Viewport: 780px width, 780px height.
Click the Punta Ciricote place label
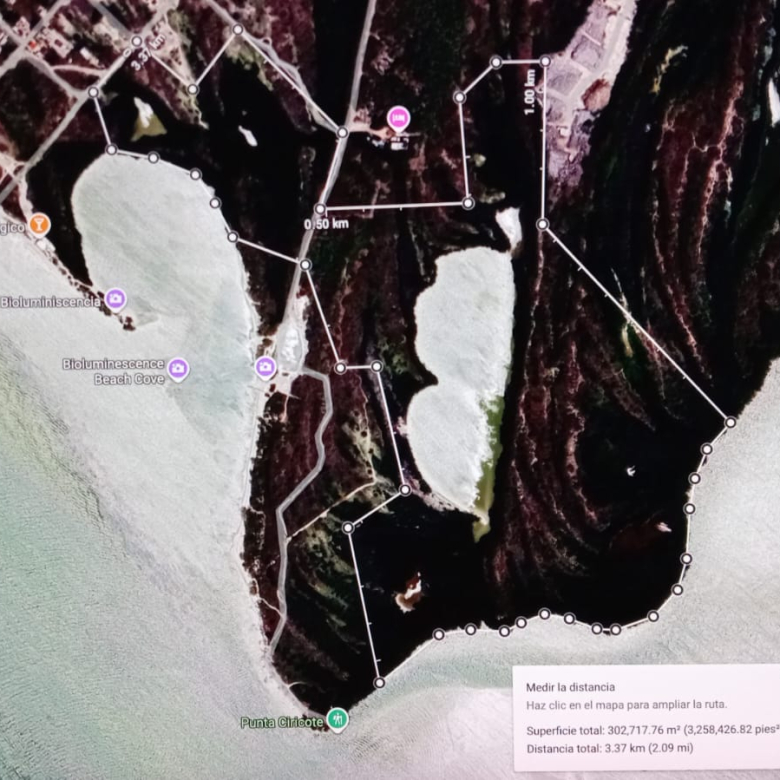[281, 722]
